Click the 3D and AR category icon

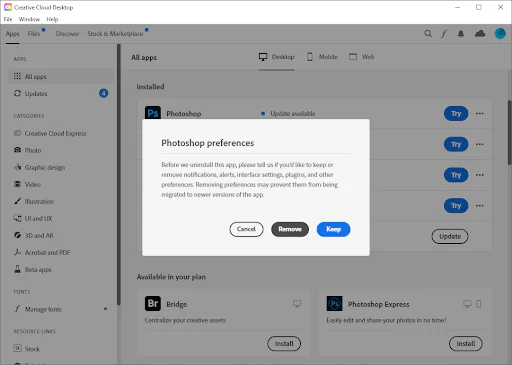[17, 235]
